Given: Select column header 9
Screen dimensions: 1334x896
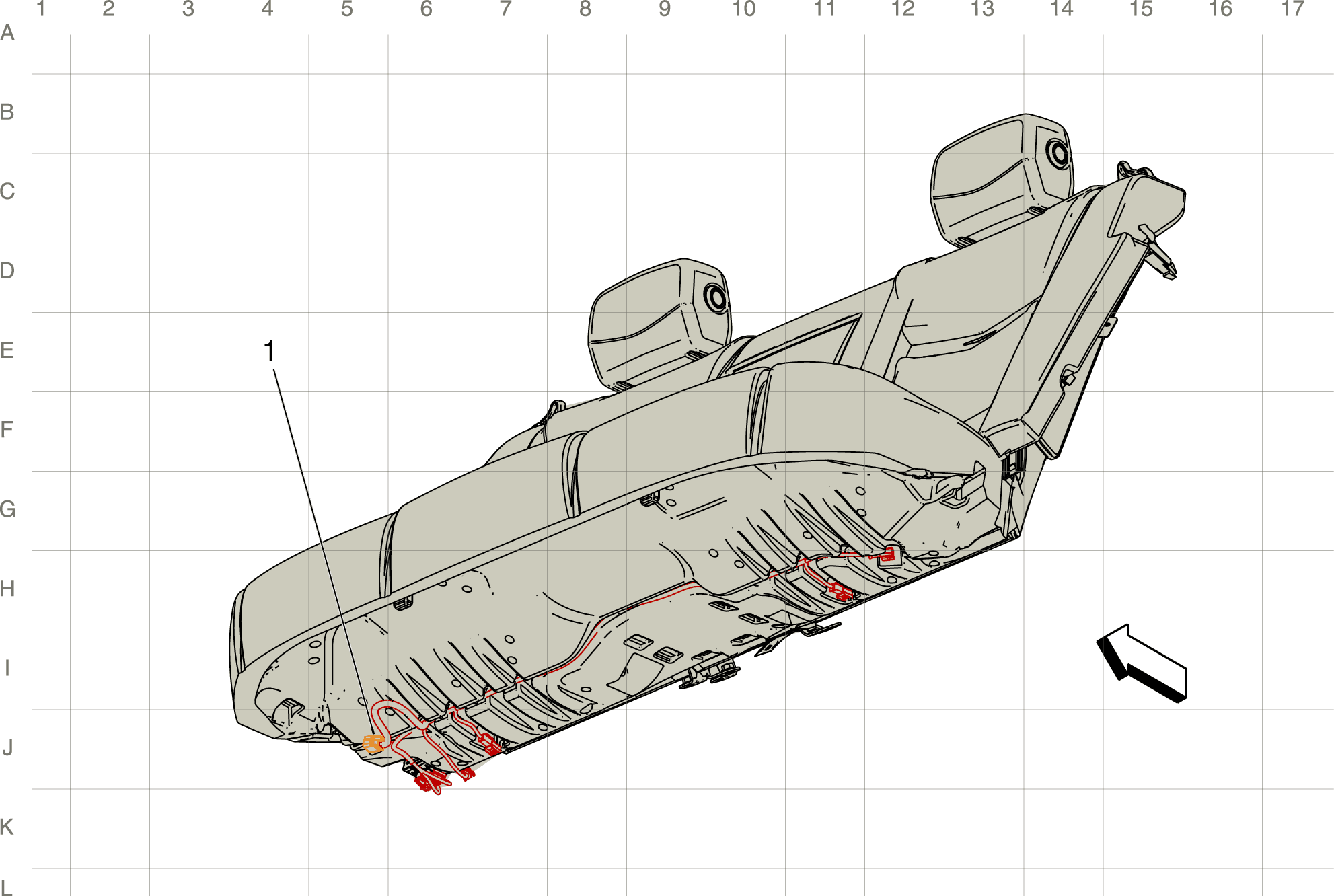Looking at the screenshot, I should pyautogui.click(x=665, y=9).
